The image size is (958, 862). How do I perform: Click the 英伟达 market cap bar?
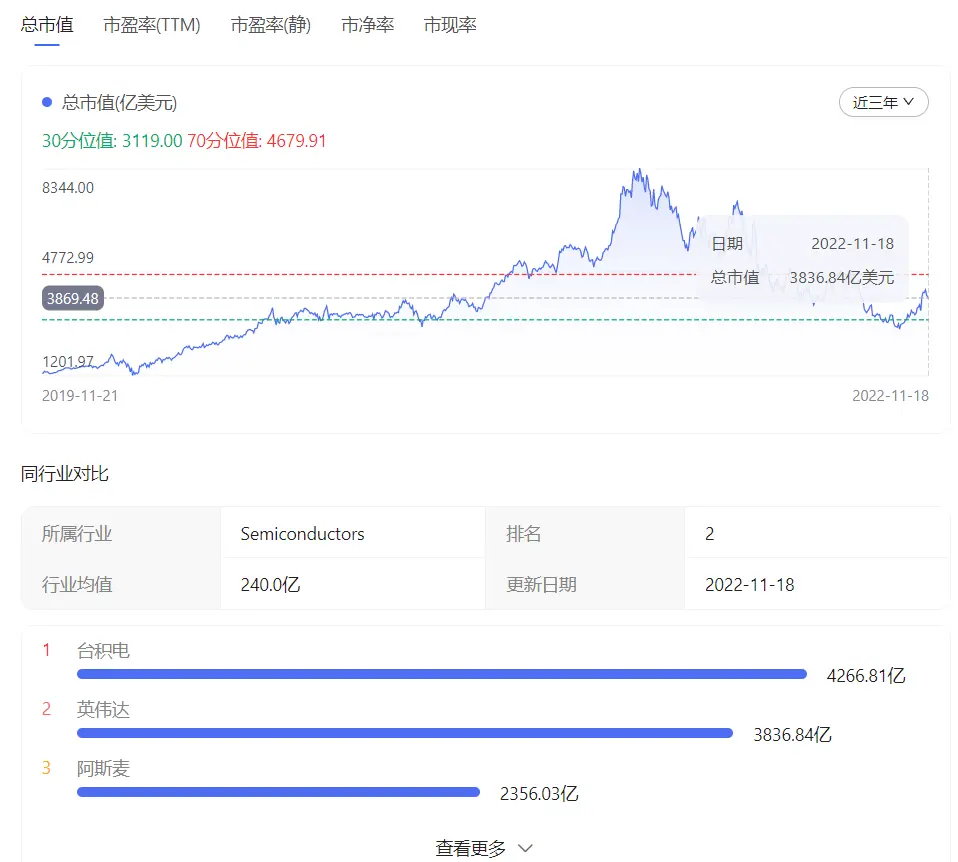tap(405, 733)
